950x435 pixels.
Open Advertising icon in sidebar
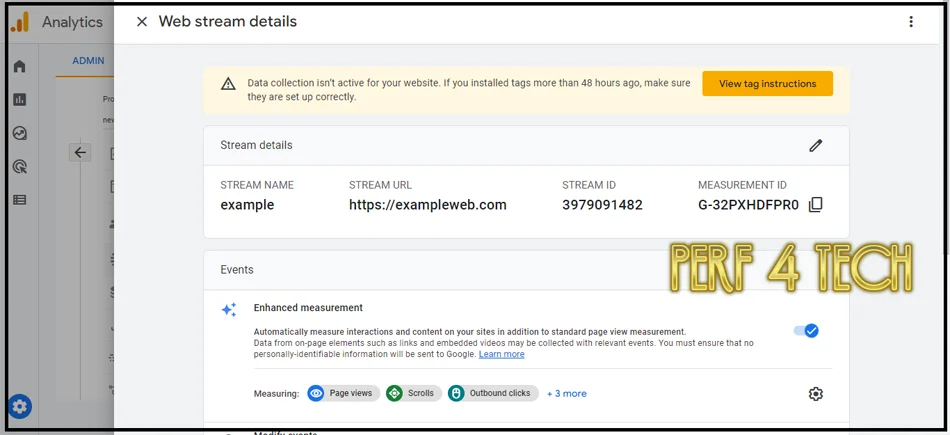20,167
